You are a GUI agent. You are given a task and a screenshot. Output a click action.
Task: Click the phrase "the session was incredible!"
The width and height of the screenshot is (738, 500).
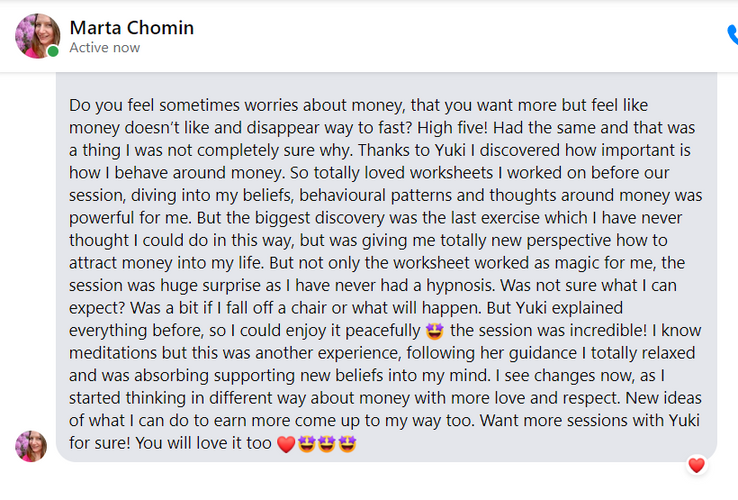[548, 331]
